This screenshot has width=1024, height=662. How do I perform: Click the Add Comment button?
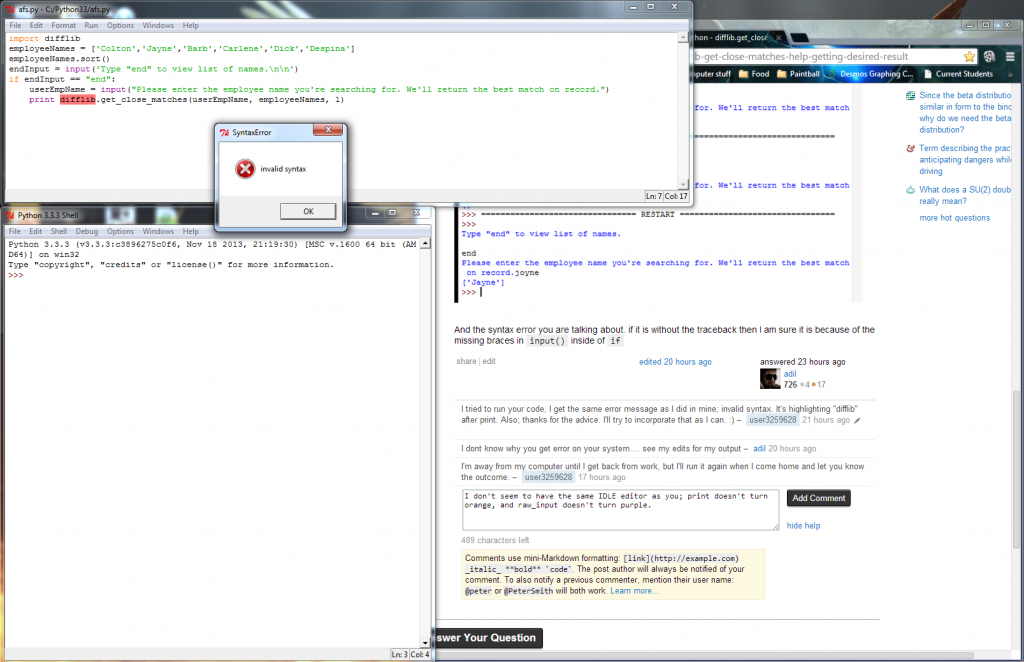pos(818,498)
